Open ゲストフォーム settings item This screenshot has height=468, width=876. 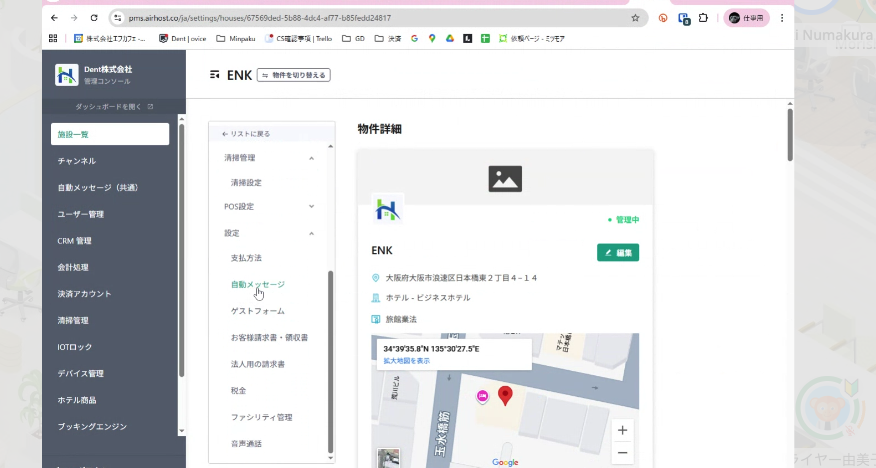(x=257, y=311)
